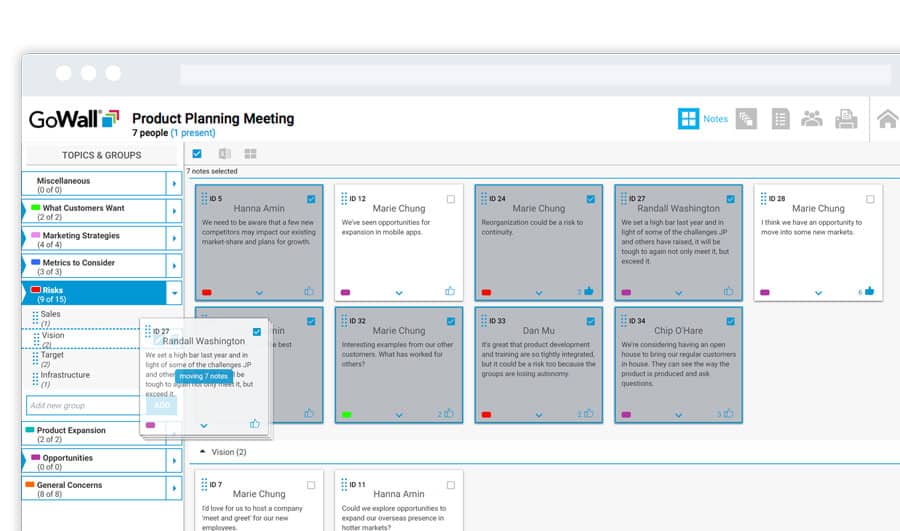Select note ID 7 checkbox

311,485
